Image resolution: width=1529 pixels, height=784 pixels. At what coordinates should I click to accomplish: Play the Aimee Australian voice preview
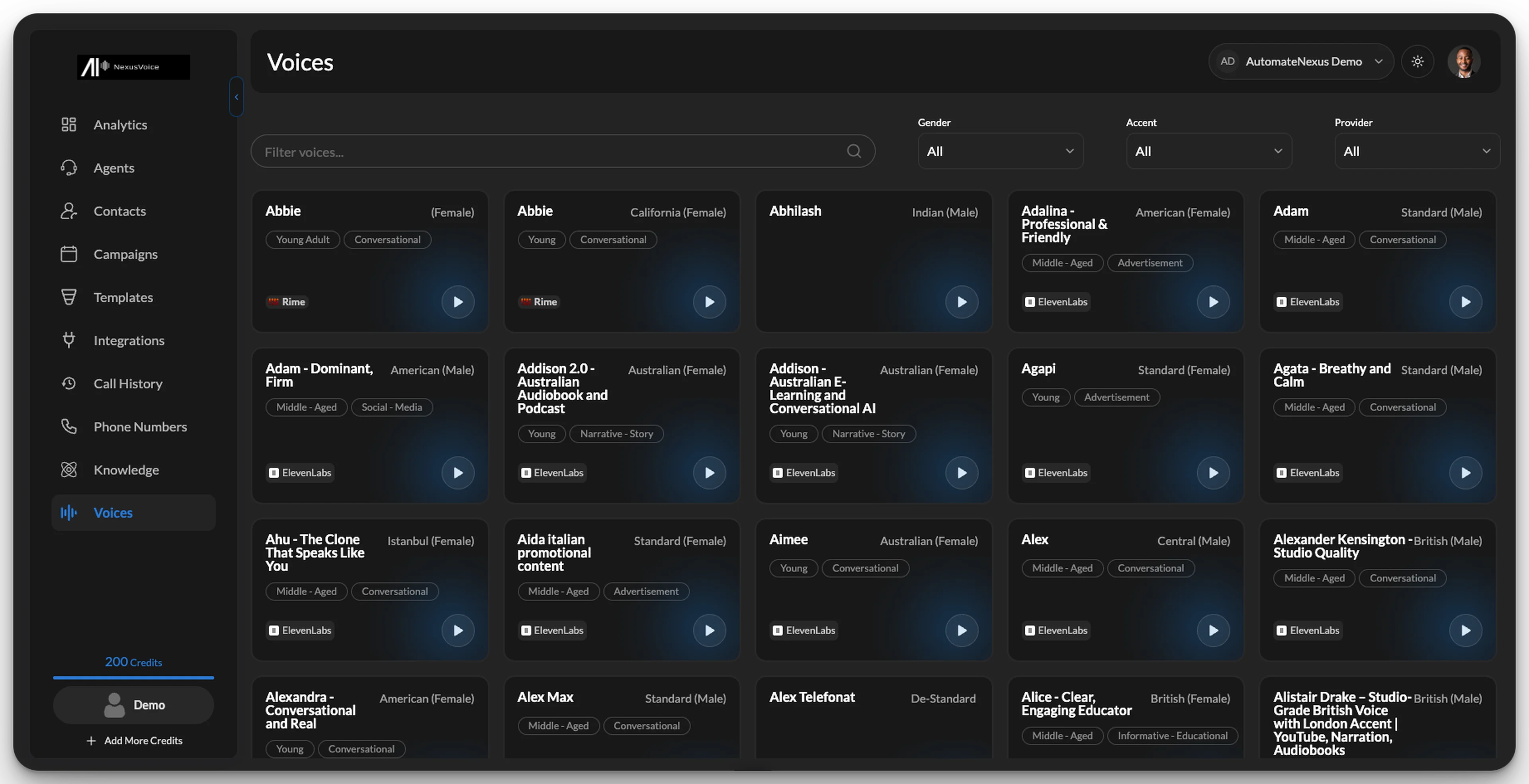click(962, 630)
